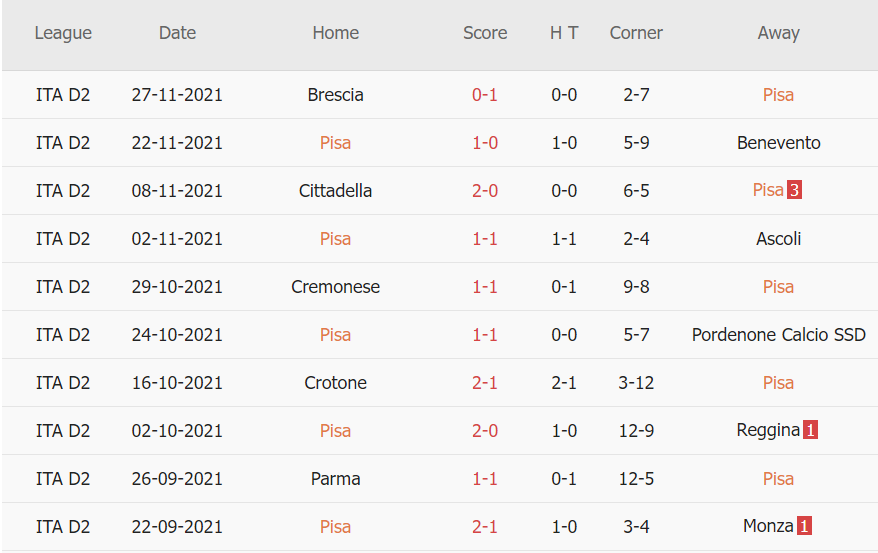
Task: Click the 0-1 score of the Brescia match
Action: (x=485, y=95)
